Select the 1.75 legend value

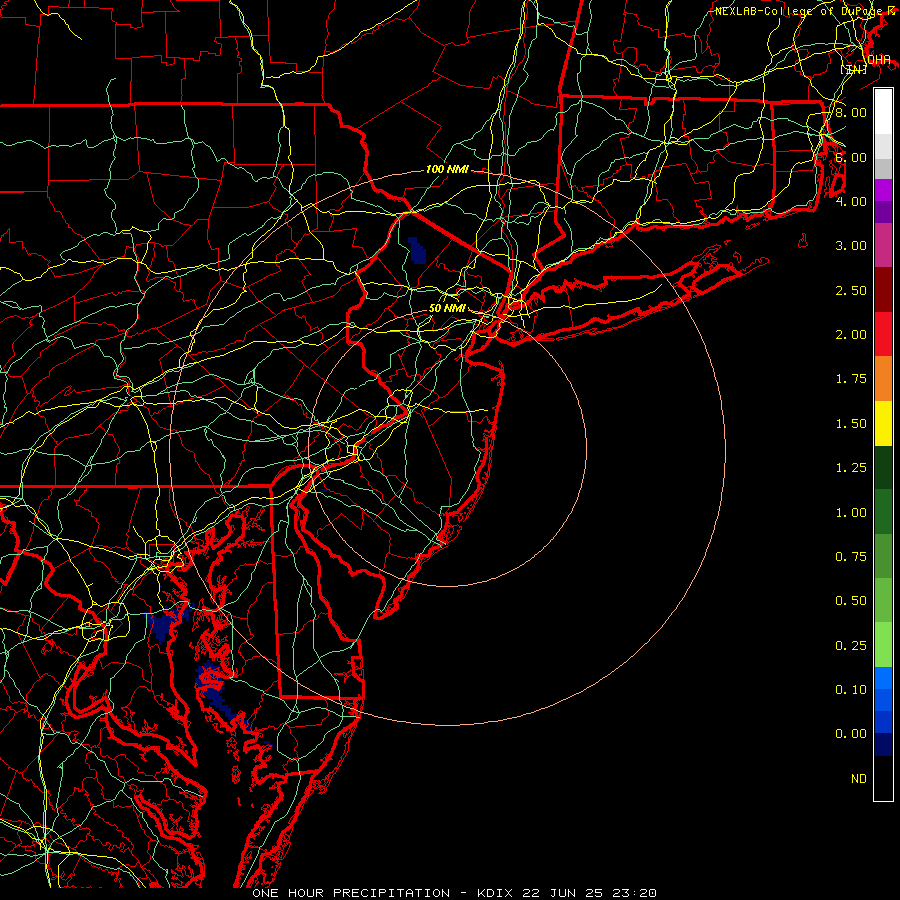point(851,379)
